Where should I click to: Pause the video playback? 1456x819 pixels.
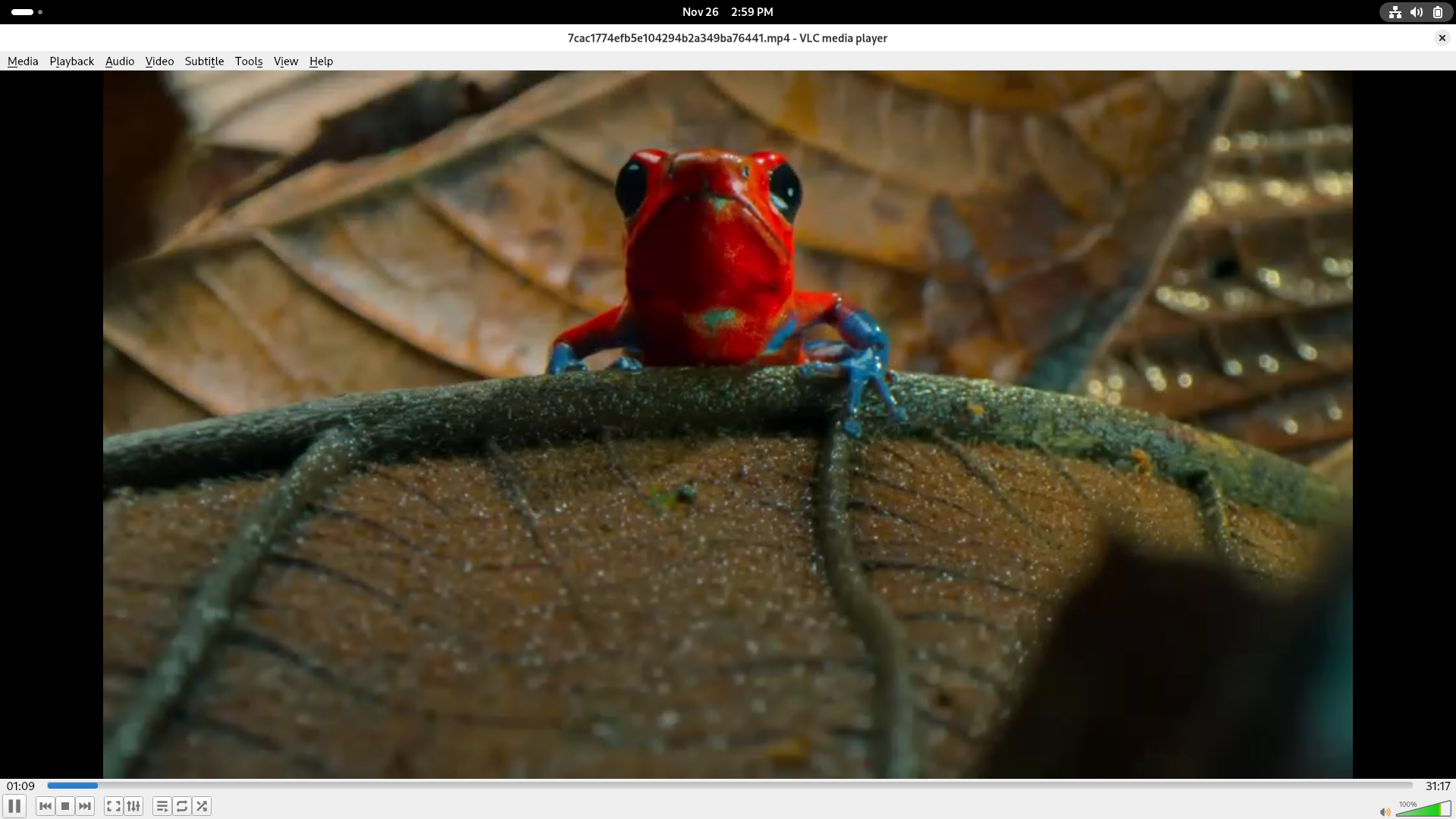point(14,806)
